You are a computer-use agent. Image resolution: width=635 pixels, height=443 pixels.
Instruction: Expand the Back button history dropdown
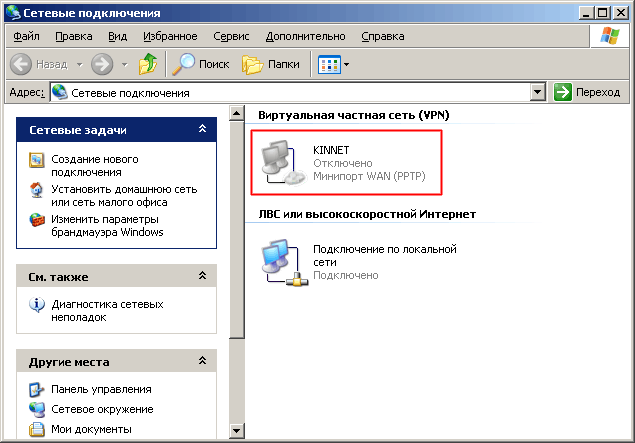pyautogui.click(x=78, y=64)
